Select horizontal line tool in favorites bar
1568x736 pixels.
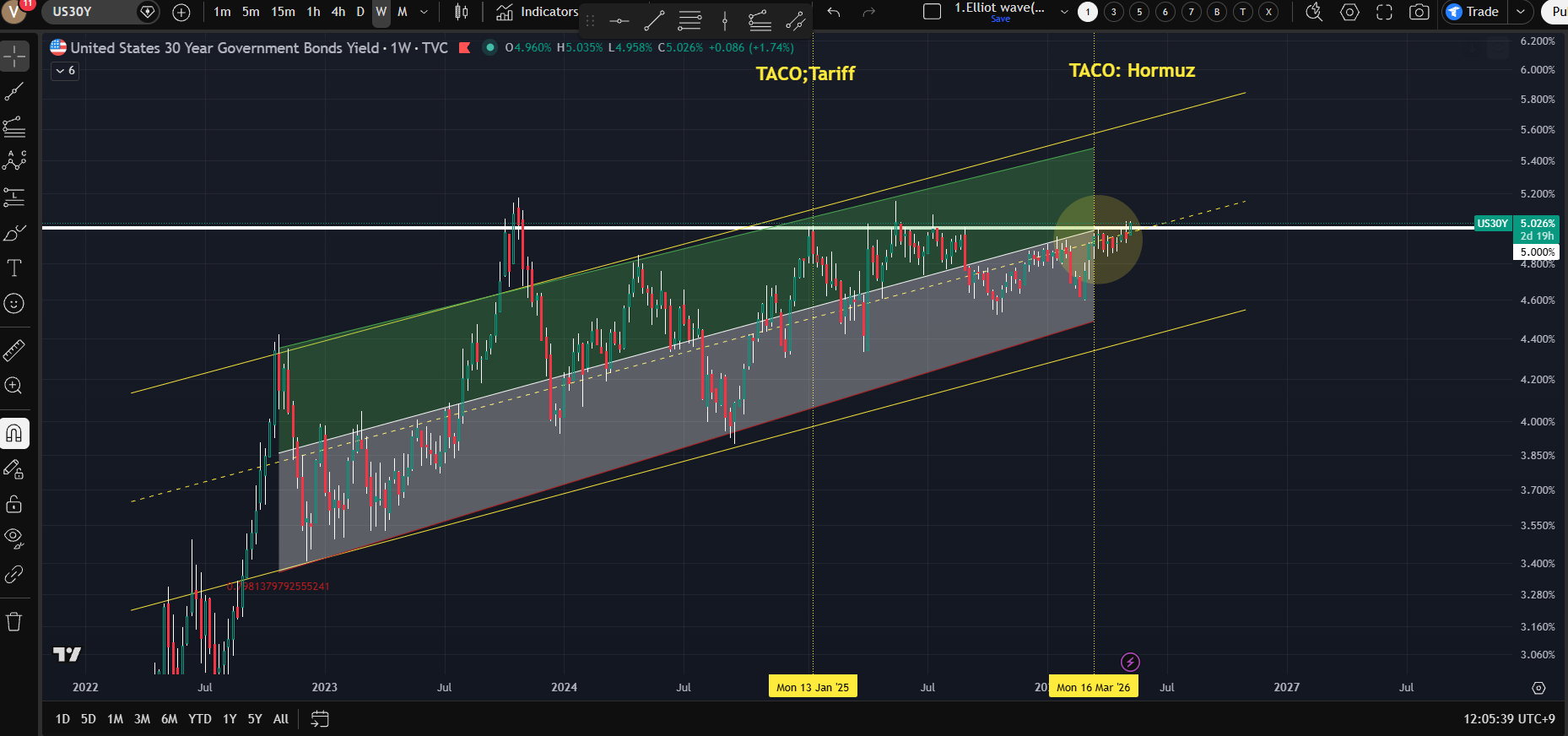pyautogui.click(x=619, y=20)
